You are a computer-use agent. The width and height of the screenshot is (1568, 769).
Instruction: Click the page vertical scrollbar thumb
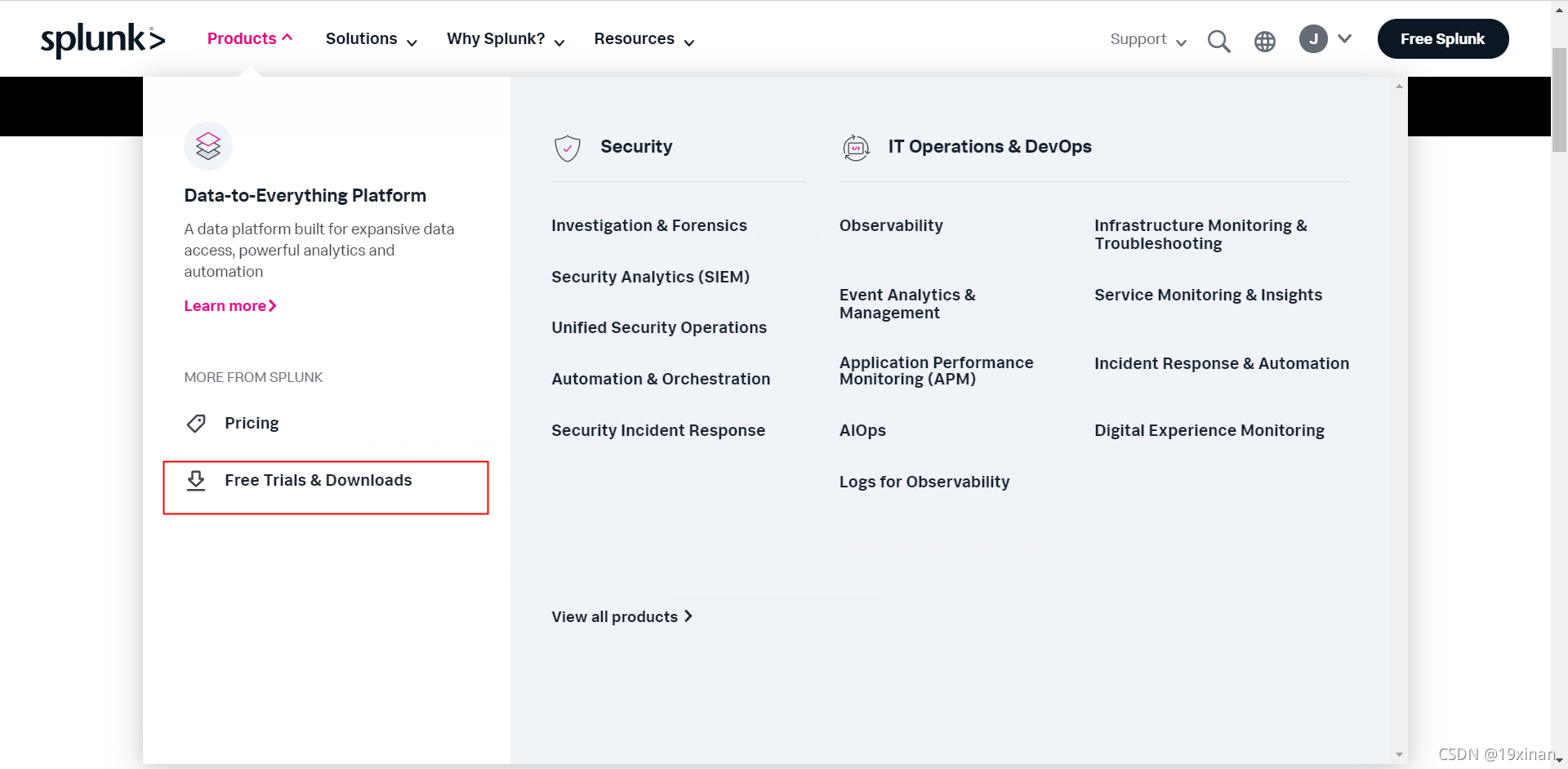pos(1559,100)
